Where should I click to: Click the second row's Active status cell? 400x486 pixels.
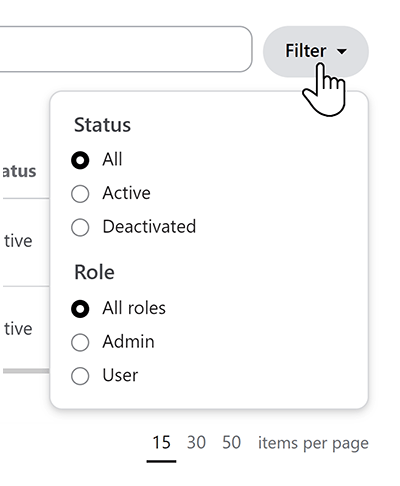18,329
